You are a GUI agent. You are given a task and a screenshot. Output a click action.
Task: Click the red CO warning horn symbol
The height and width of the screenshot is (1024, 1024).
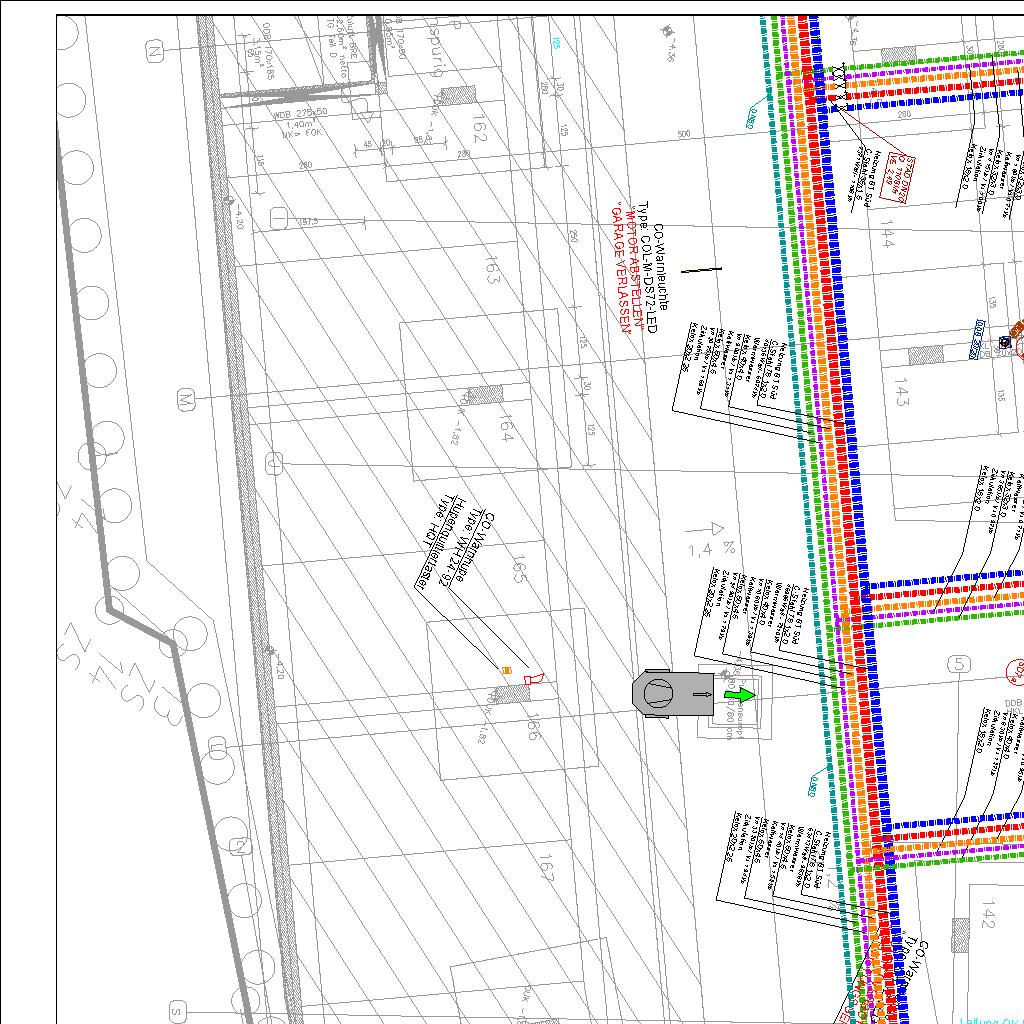pos(533,679)
